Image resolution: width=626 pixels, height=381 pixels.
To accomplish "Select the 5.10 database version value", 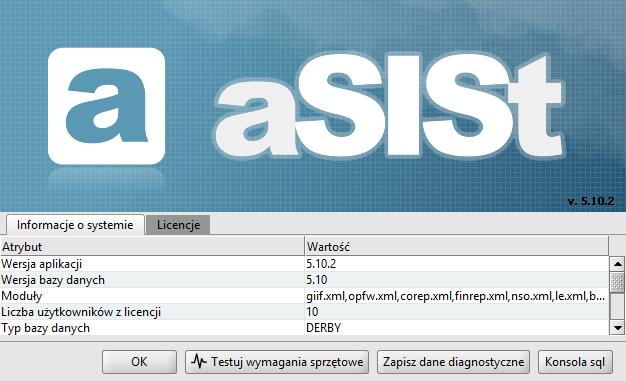I will 456,280.
